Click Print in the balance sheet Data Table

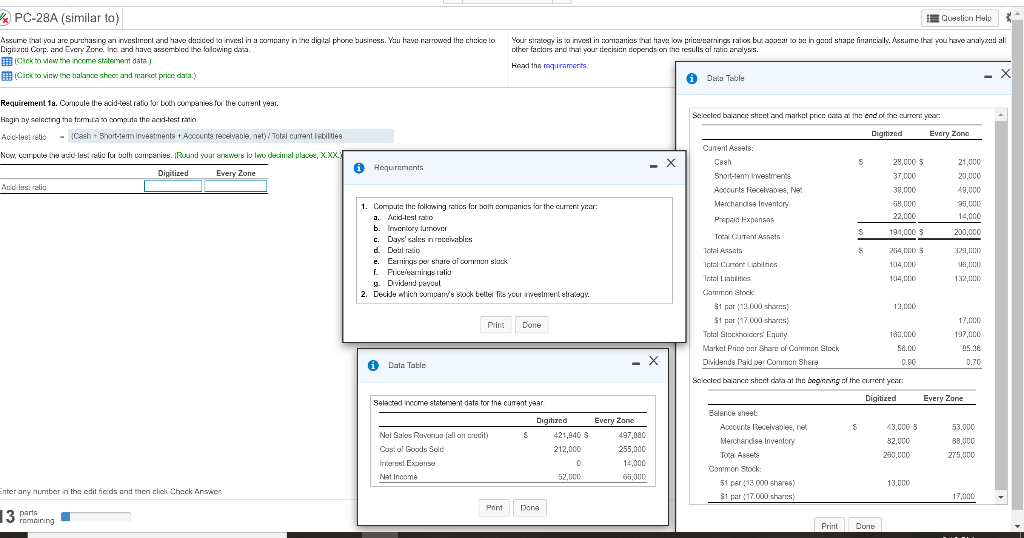829,526
